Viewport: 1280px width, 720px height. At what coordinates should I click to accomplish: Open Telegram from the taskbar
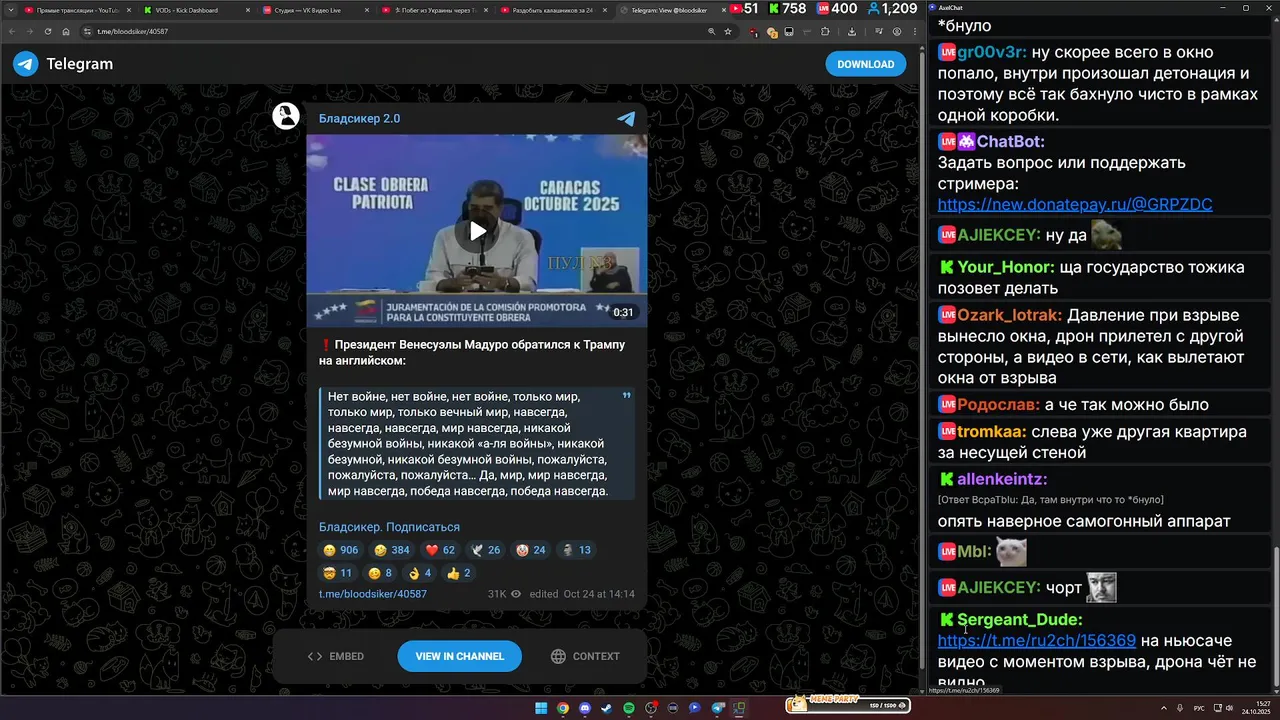pos(717,708)
